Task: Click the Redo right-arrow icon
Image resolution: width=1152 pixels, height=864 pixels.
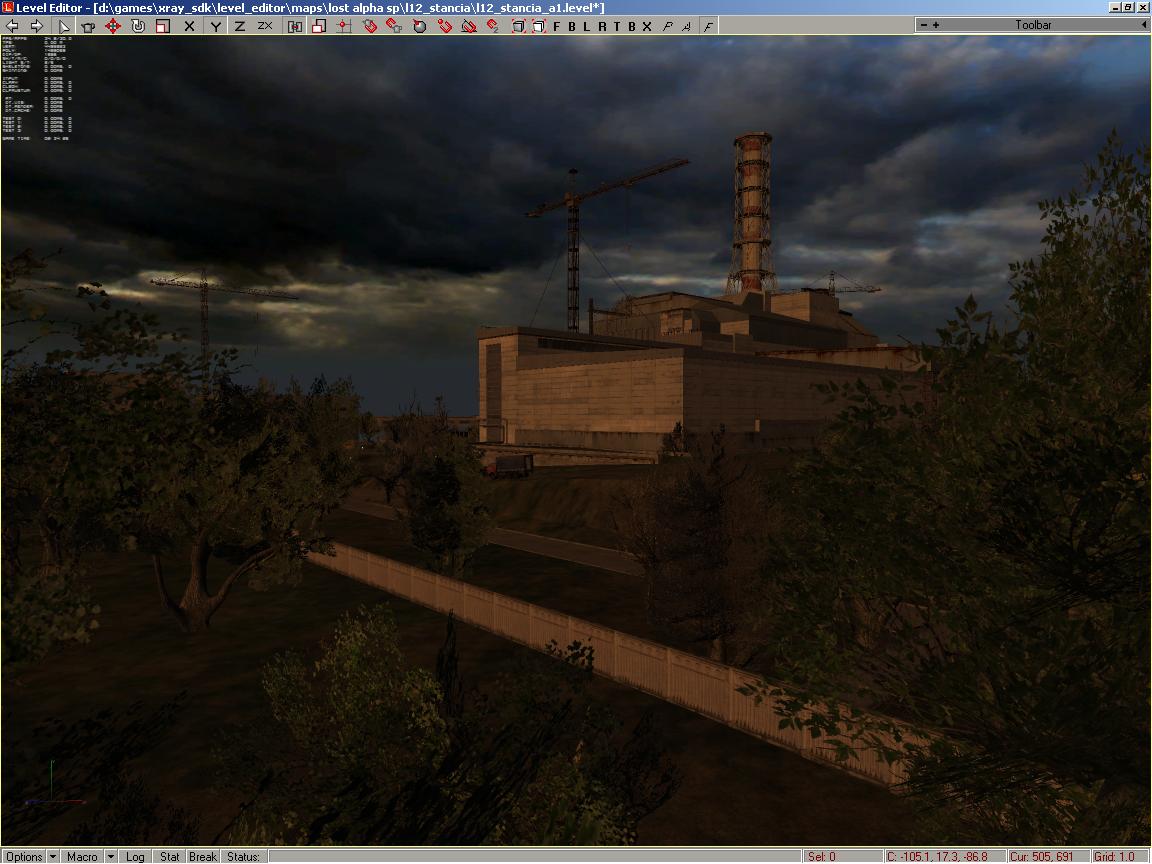Action: point(37,26)
